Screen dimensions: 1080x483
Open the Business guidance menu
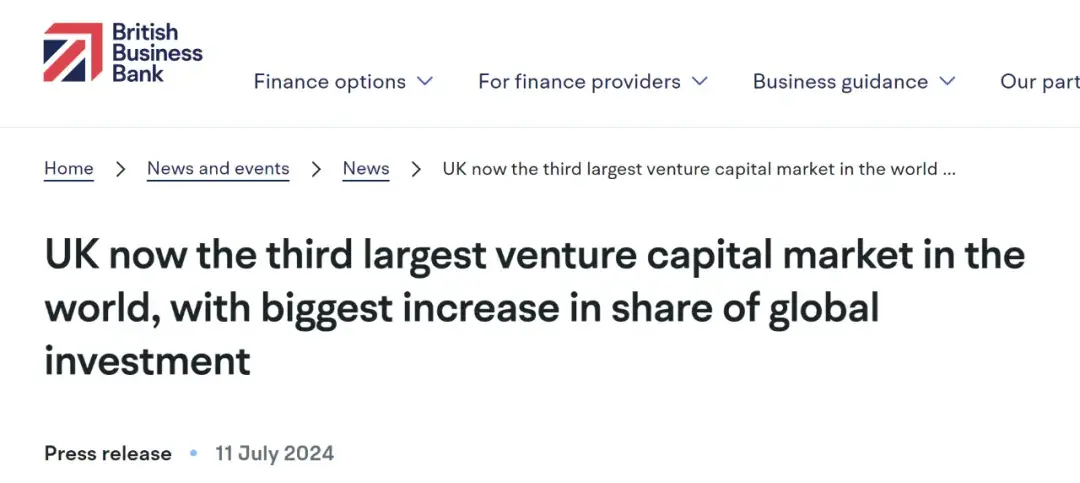point(840,82)
